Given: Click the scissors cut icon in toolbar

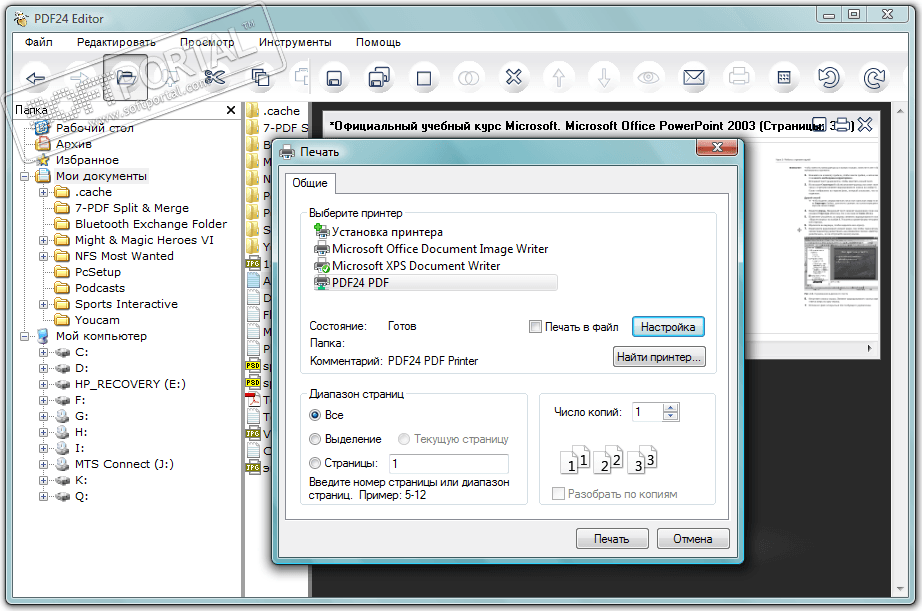Looking at the screenshot, I should coord(215,78).
